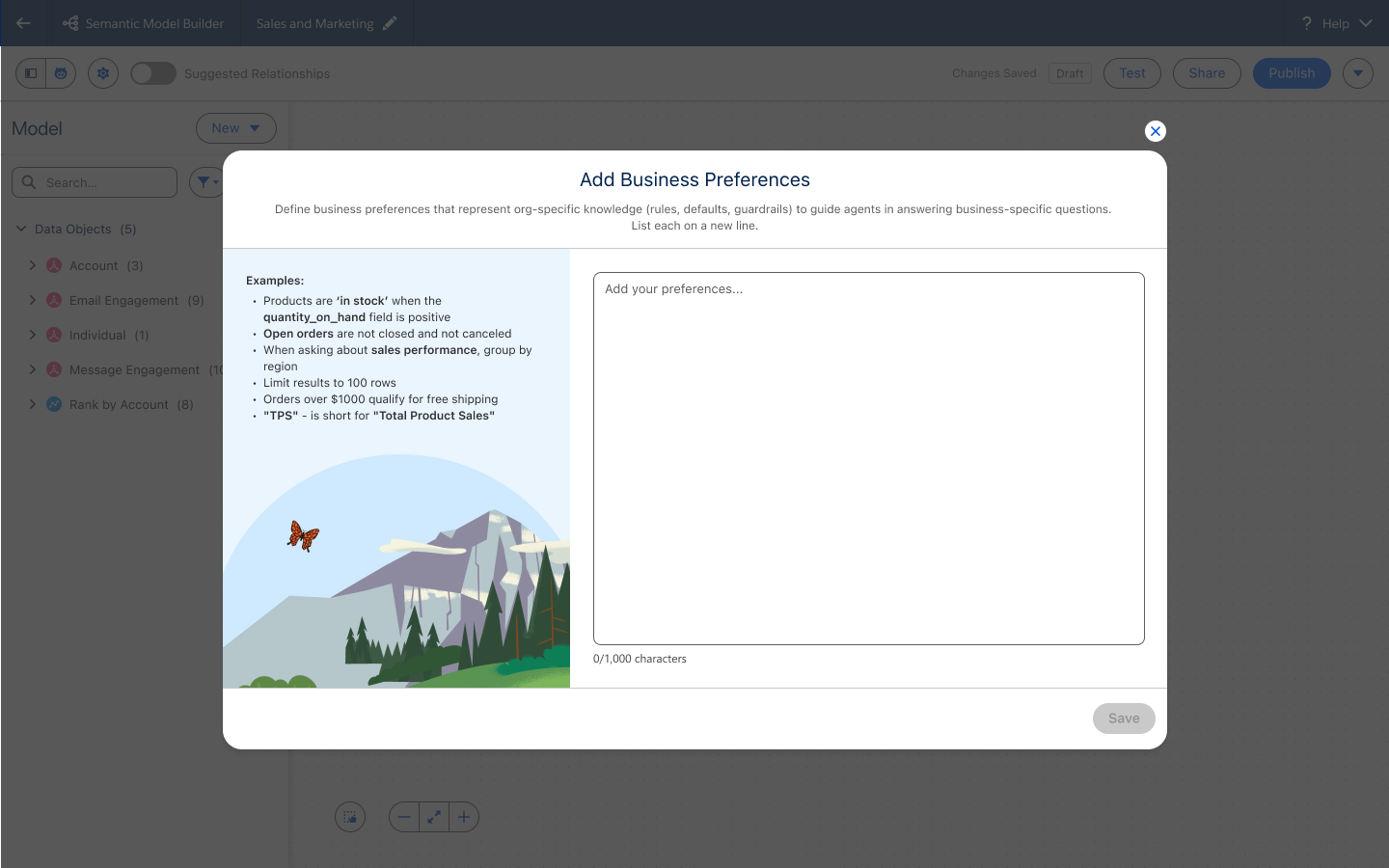Click the zoom out minus button
Screen dimensions: 1389x868
(x=404, y=817)
